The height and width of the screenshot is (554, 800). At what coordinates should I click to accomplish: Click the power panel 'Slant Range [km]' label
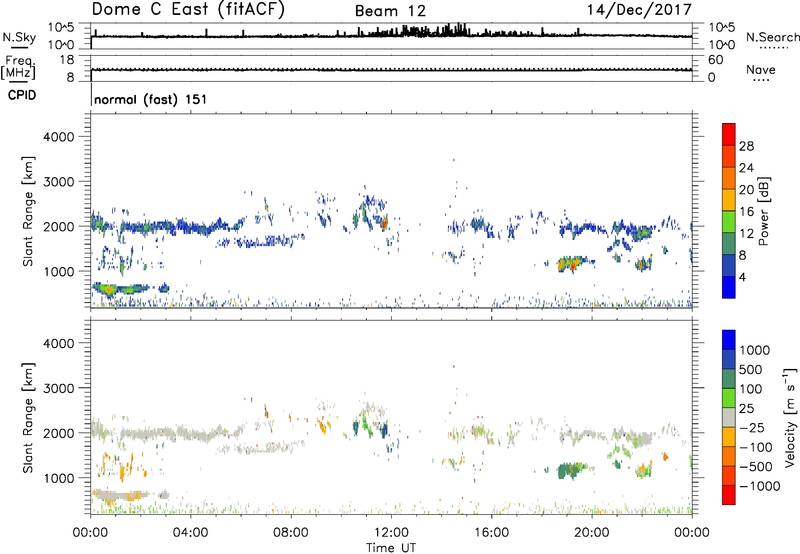click(x=29, y=211)
